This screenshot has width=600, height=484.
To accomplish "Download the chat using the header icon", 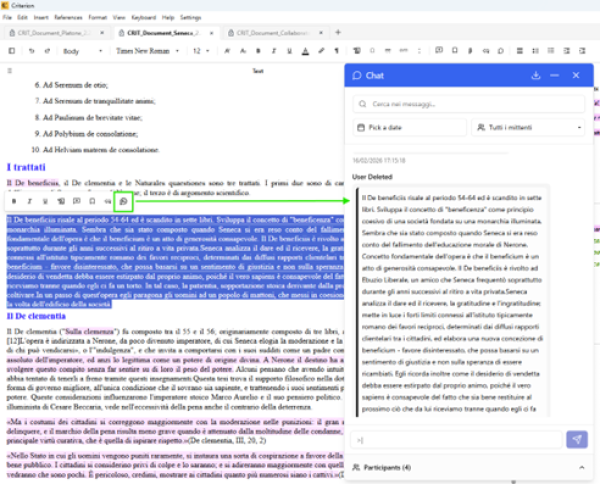I will pos(536,75).
